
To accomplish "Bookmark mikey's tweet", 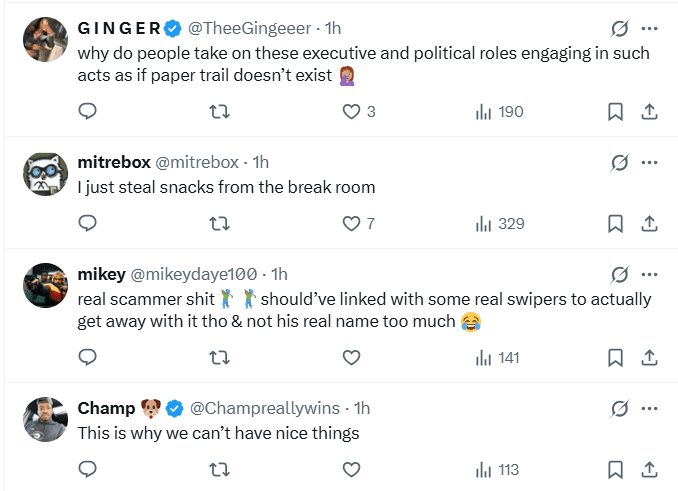I will click(x=616, y=357).
